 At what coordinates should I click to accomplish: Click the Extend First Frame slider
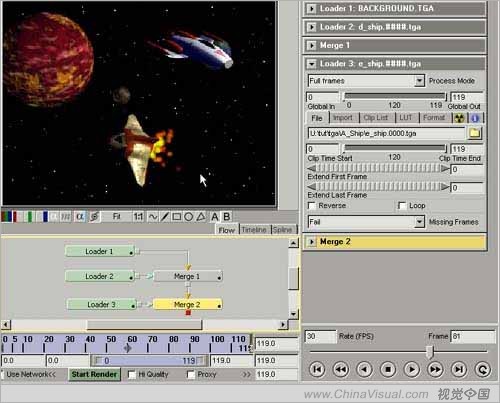pos(378,169)
